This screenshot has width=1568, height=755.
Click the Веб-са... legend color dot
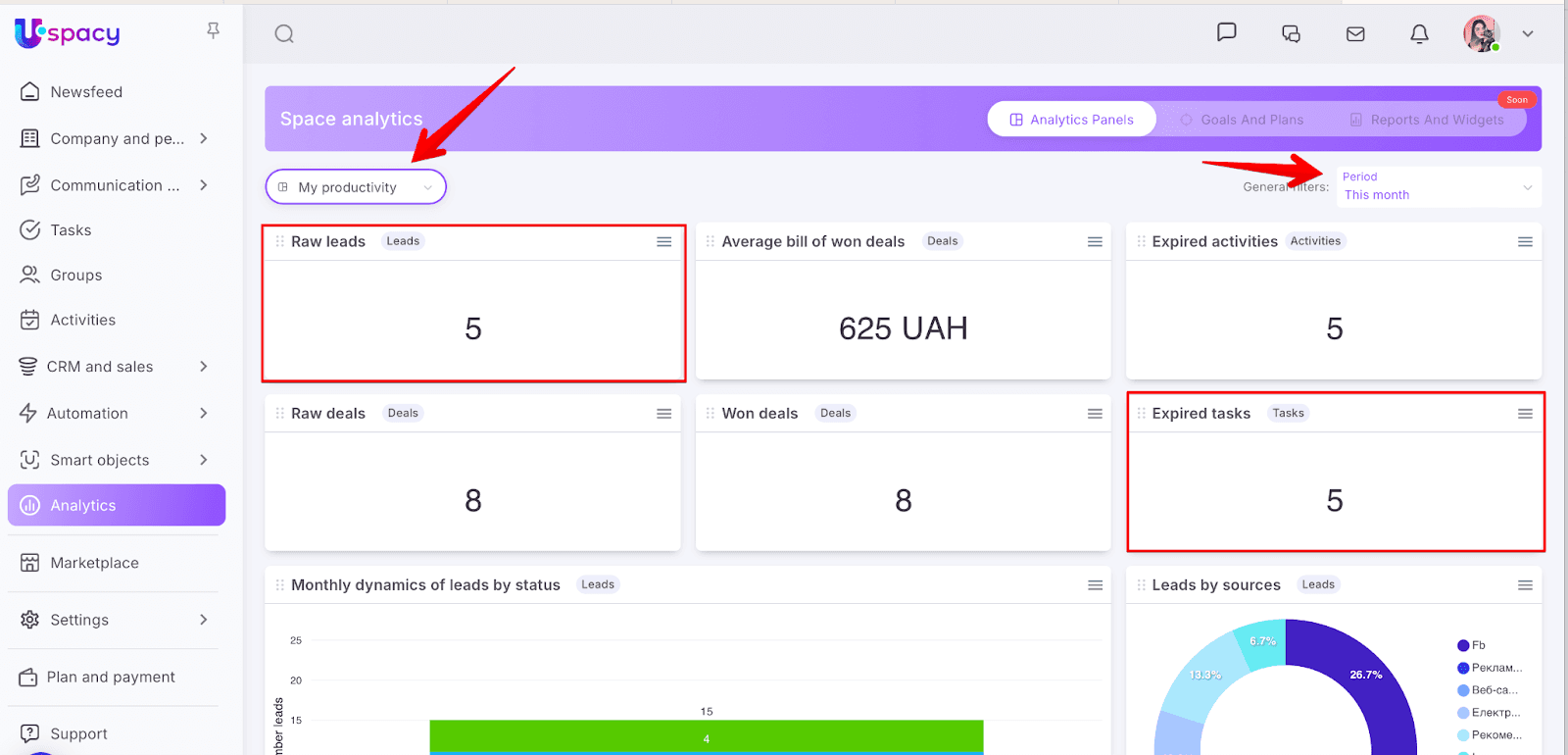pyautogui.click(x=1463, y=690)
